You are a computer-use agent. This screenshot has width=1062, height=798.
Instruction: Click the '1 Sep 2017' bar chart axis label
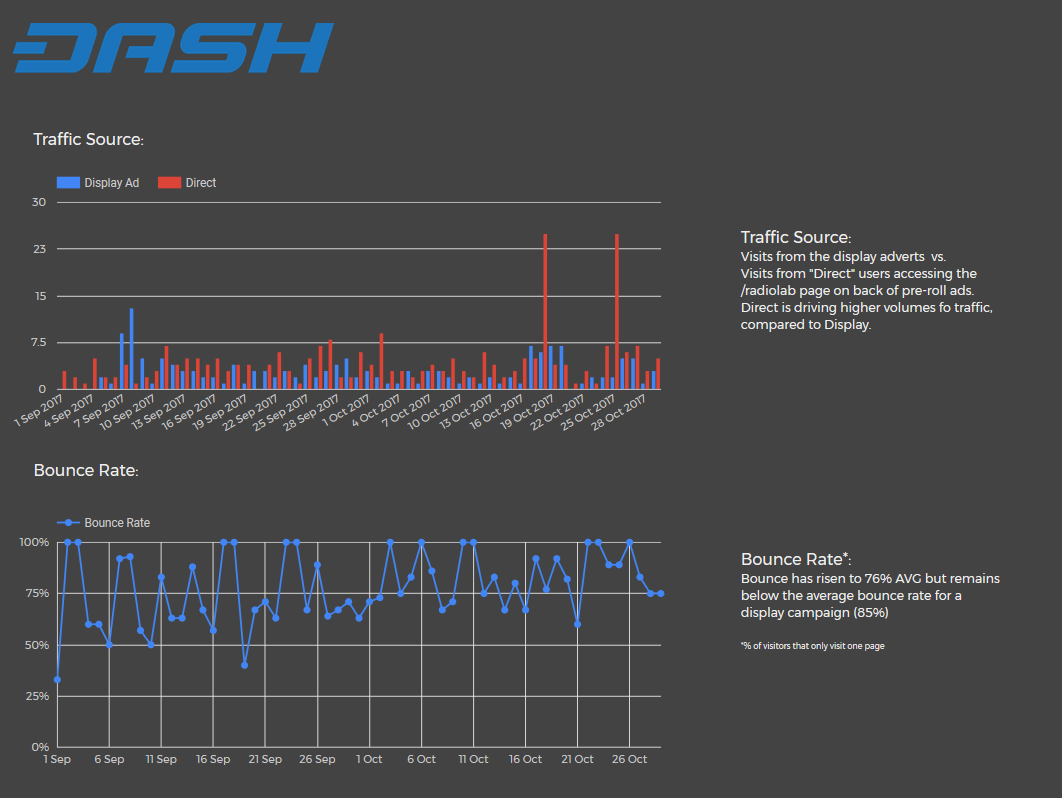point(39,411)
